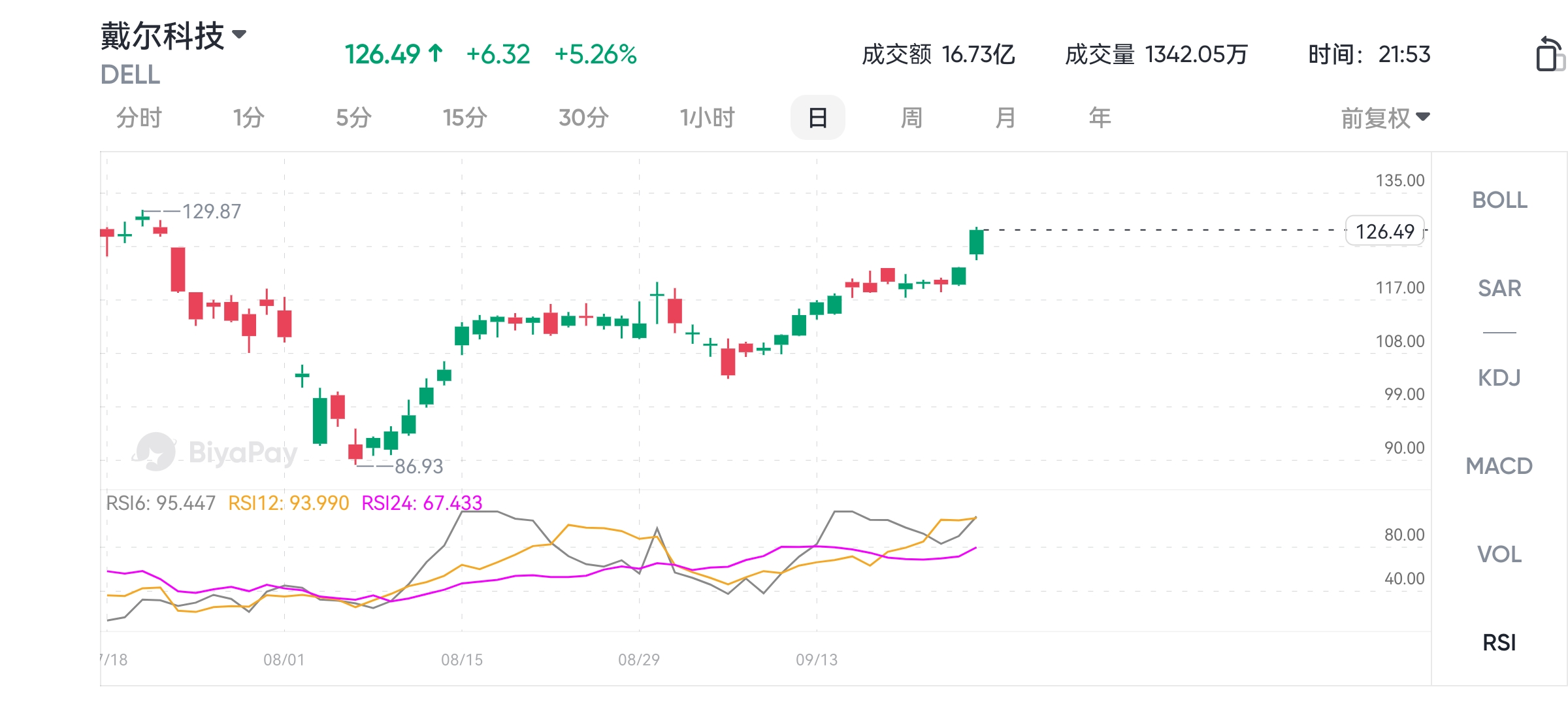1568x706 pixels.
Task: Select the 30分 interval tab
Action: pyautogui.click(x=583, y=118)
